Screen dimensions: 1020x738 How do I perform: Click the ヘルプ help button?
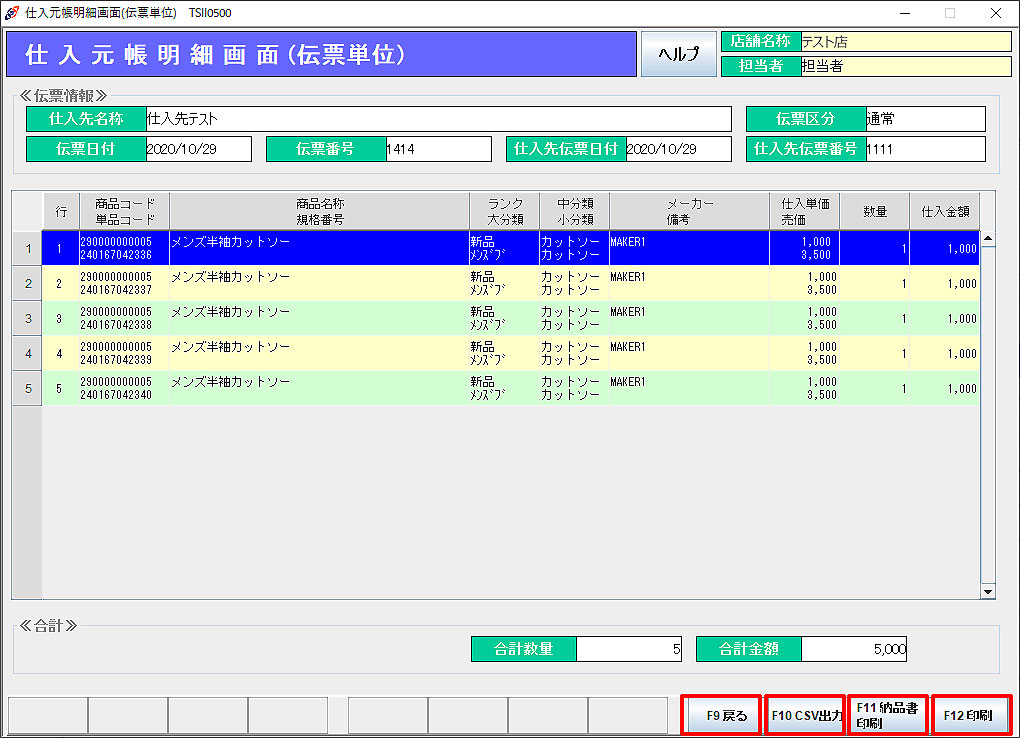[677, 54]
